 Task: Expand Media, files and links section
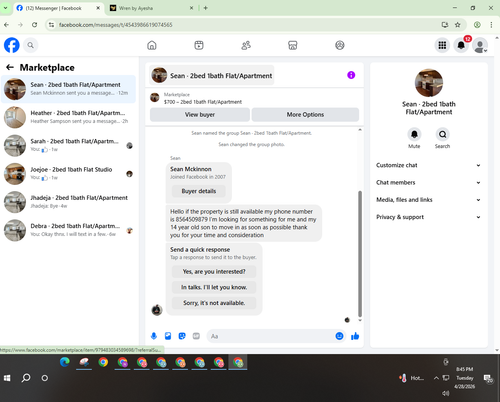[x=428, y=200]
